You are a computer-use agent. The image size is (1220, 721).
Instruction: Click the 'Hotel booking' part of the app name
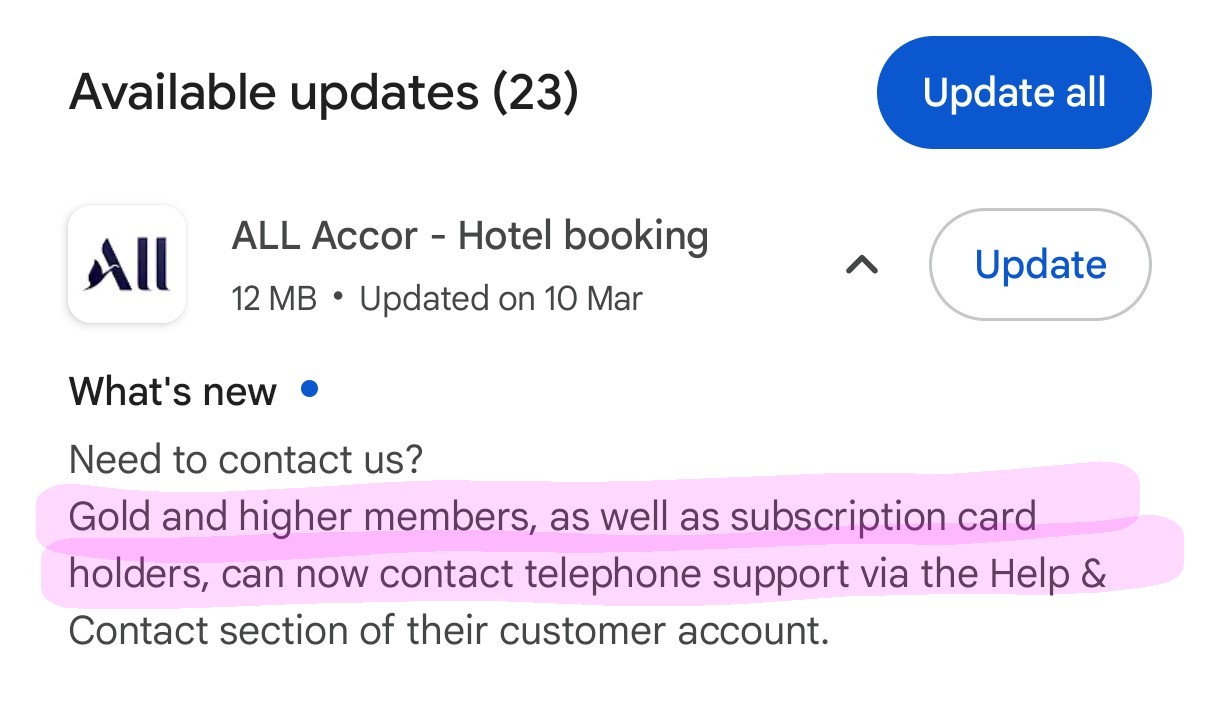(x=583, y=237)
